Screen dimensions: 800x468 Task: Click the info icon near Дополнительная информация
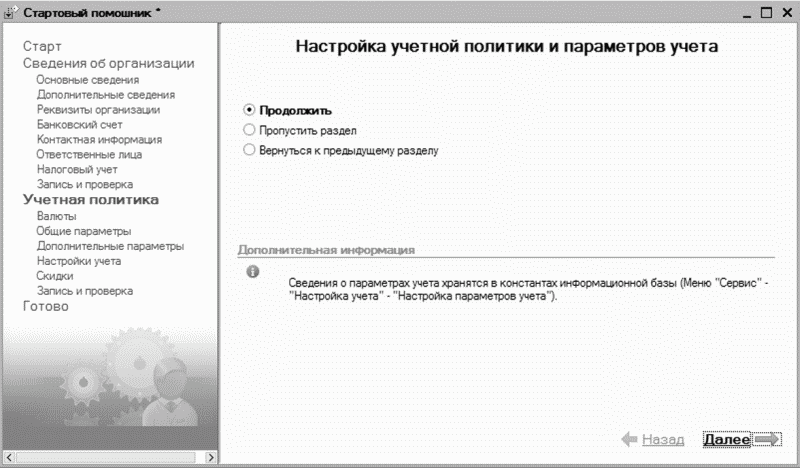(x=253, y=272)
